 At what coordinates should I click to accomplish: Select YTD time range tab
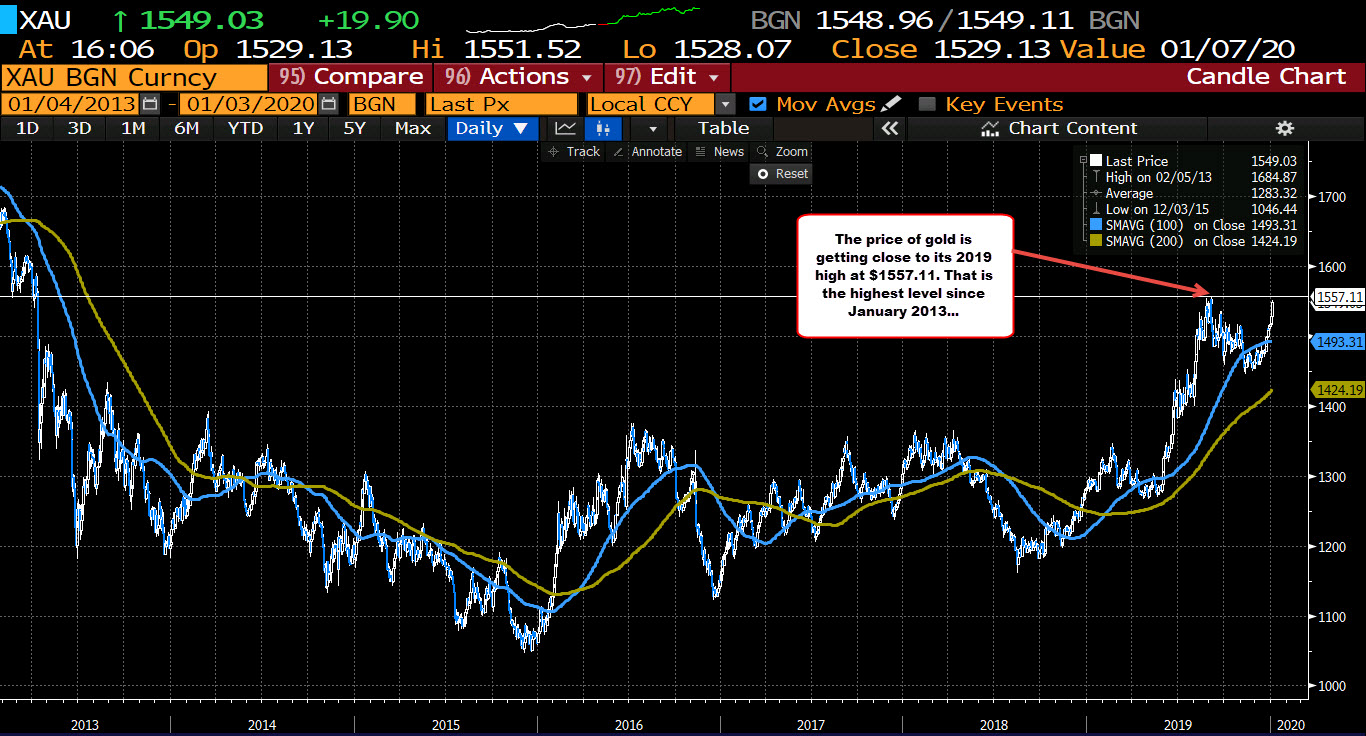245,128
